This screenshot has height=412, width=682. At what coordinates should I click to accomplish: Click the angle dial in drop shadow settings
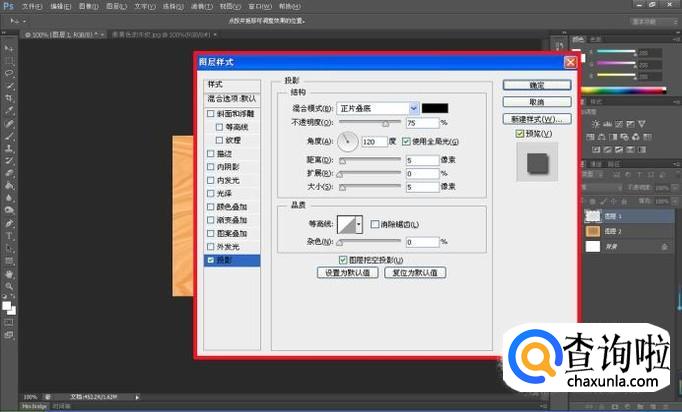(348, 142)
